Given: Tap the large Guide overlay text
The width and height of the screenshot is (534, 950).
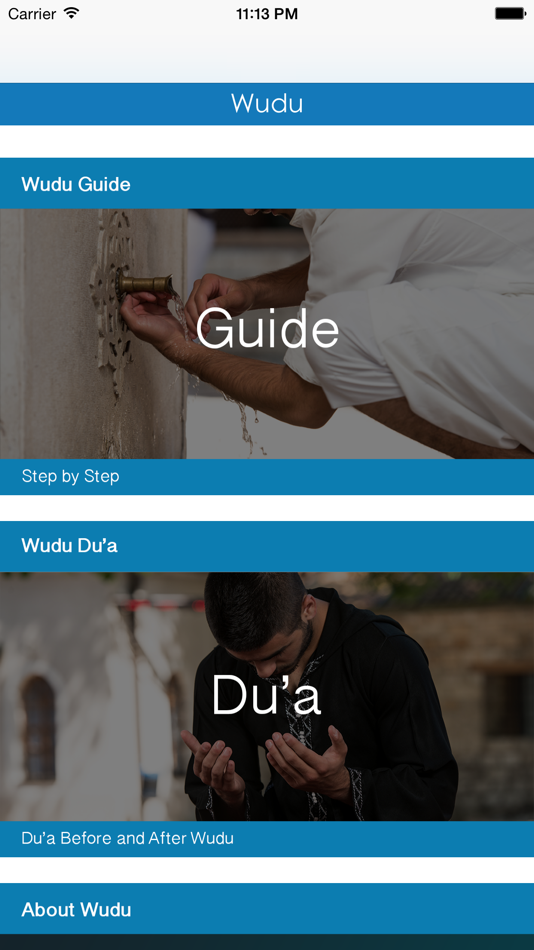Looking at the screenshot, I should [x=267, y=328].
